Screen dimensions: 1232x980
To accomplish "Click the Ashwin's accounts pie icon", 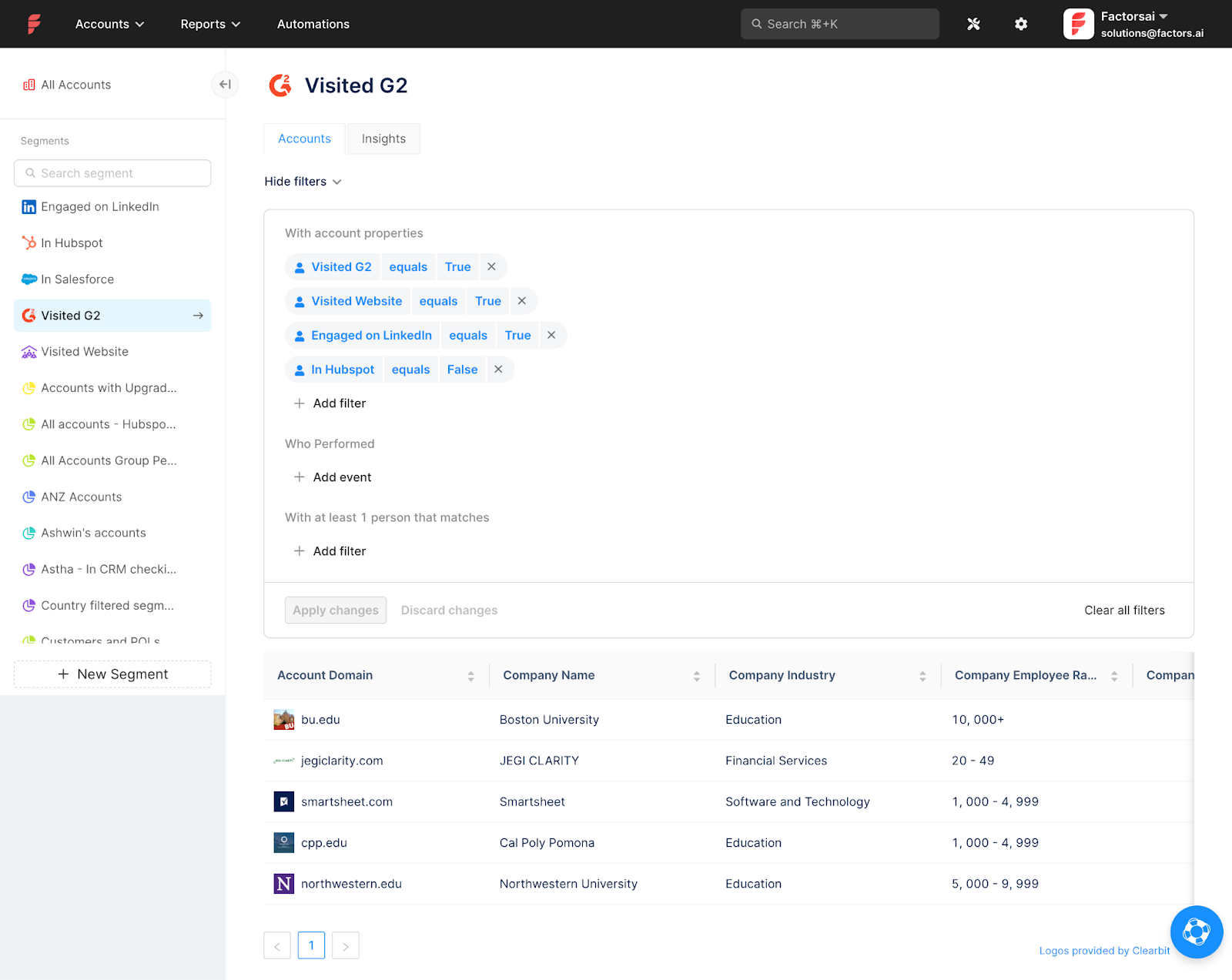I will click(29, 533).
